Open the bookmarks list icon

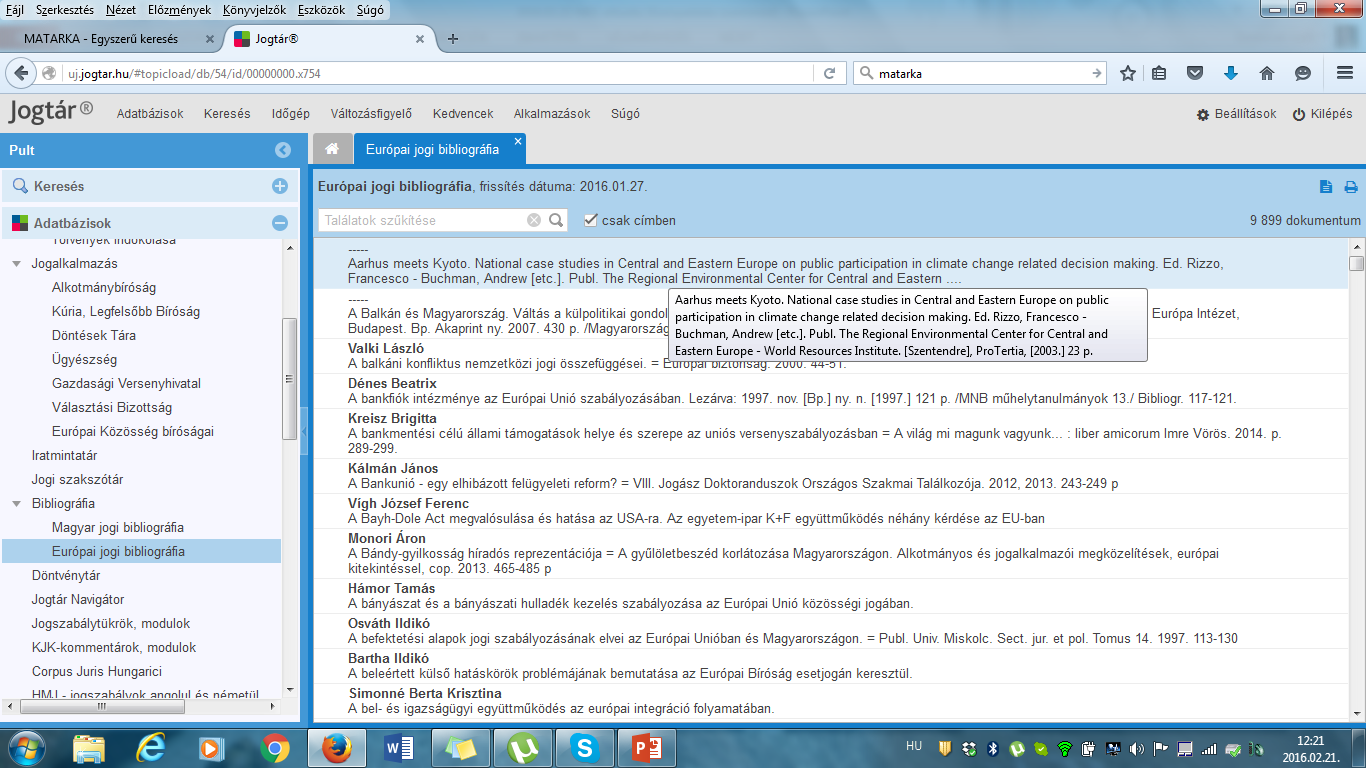point(1159,73)
